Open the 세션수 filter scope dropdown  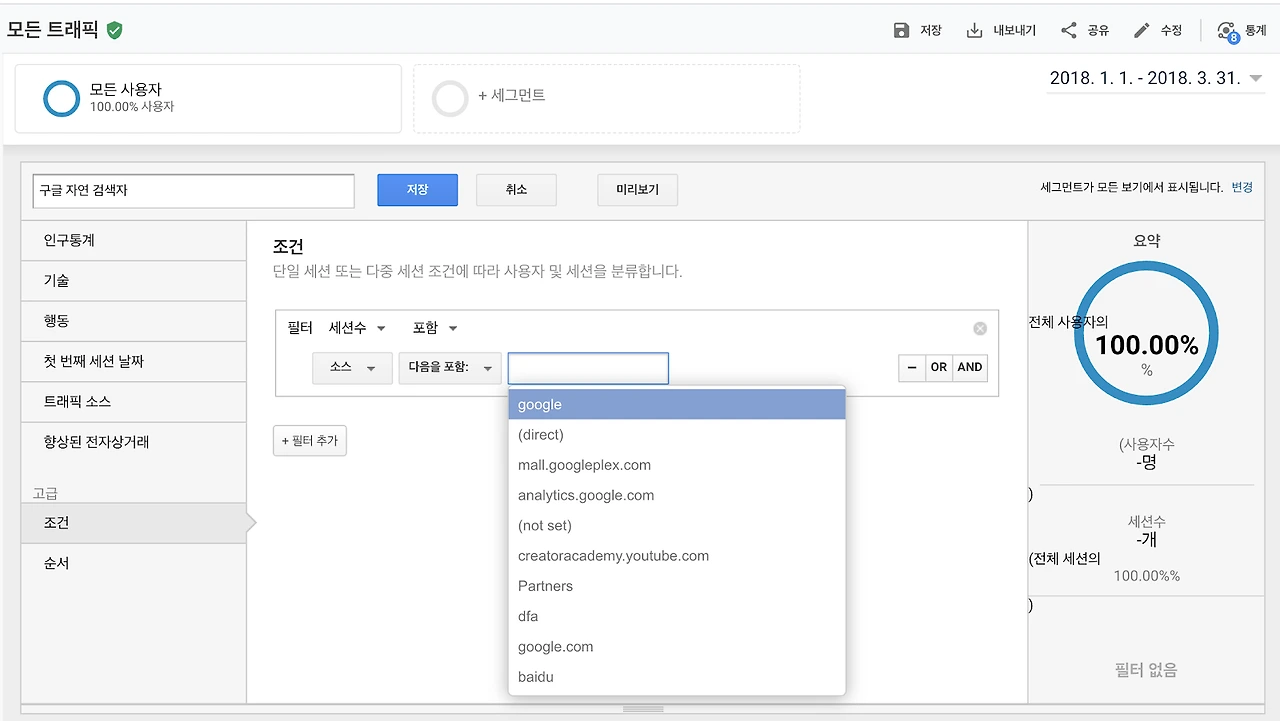pyautogui.click(x=357, y=328)
